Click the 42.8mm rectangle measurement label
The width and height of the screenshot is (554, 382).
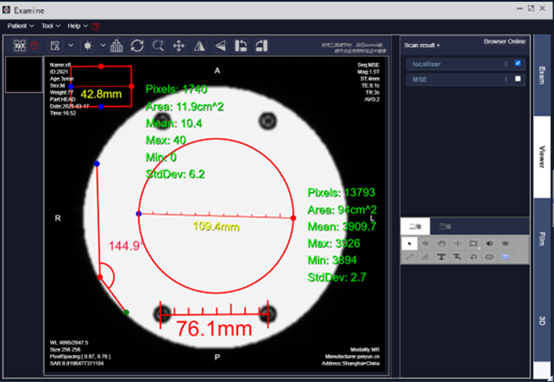tap(101, 94)
